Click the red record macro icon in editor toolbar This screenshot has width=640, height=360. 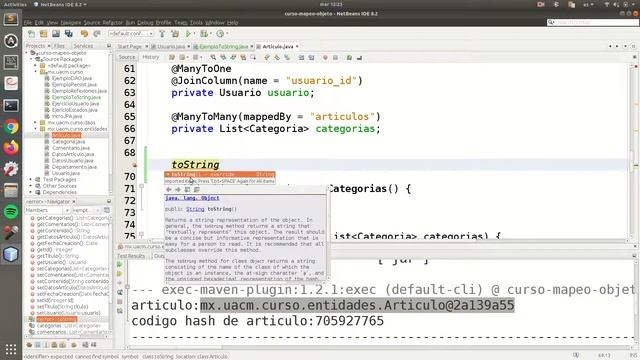coord(325,58)
